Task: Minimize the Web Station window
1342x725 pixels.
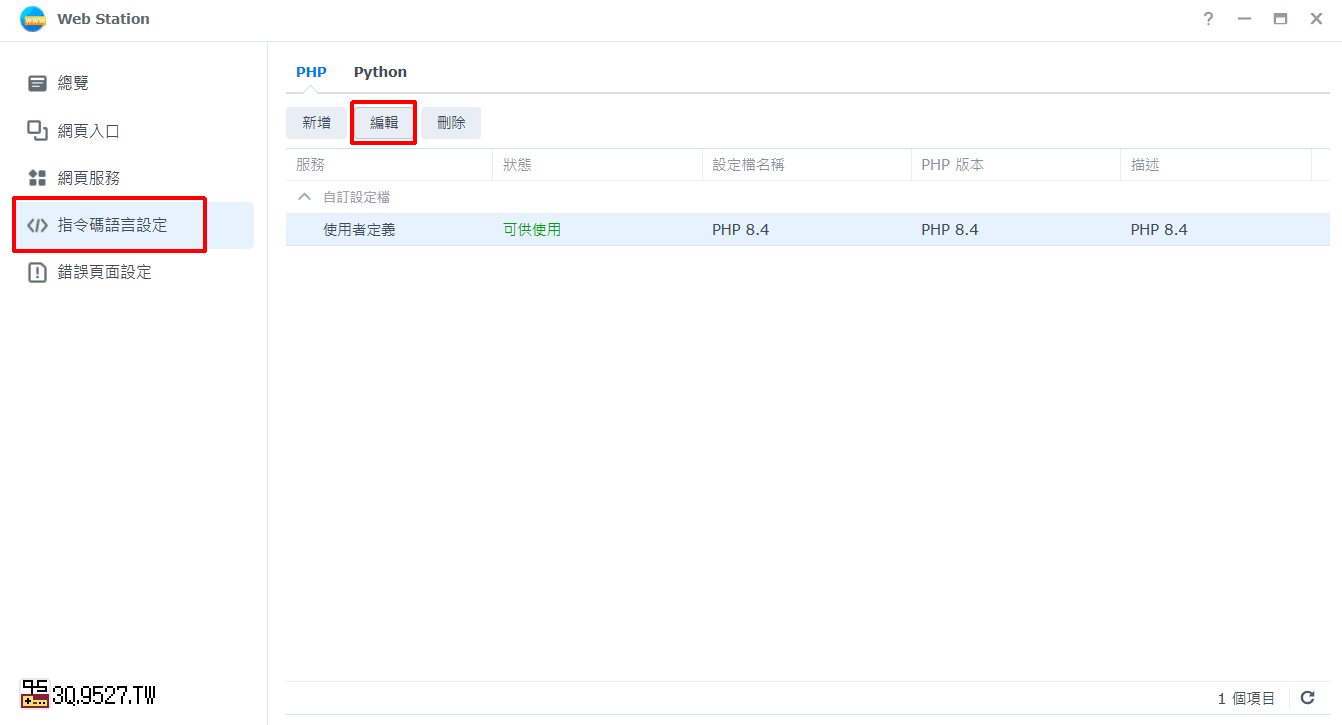Action: tap(1244, 19)
